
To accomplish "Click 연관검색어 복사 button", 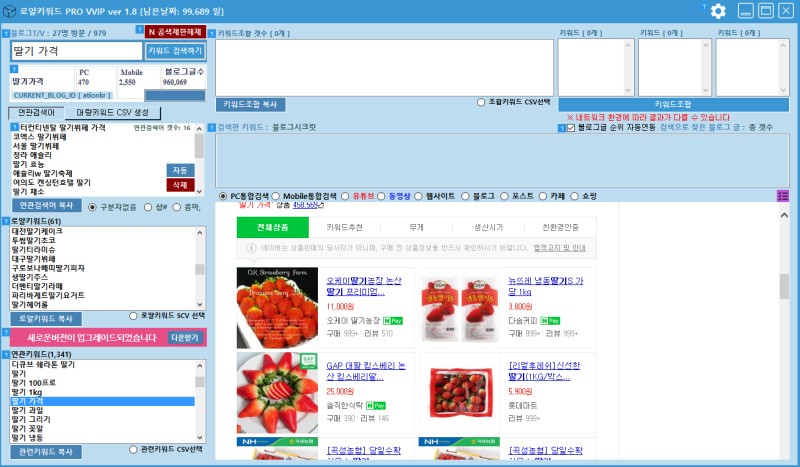I will [46, 205].
